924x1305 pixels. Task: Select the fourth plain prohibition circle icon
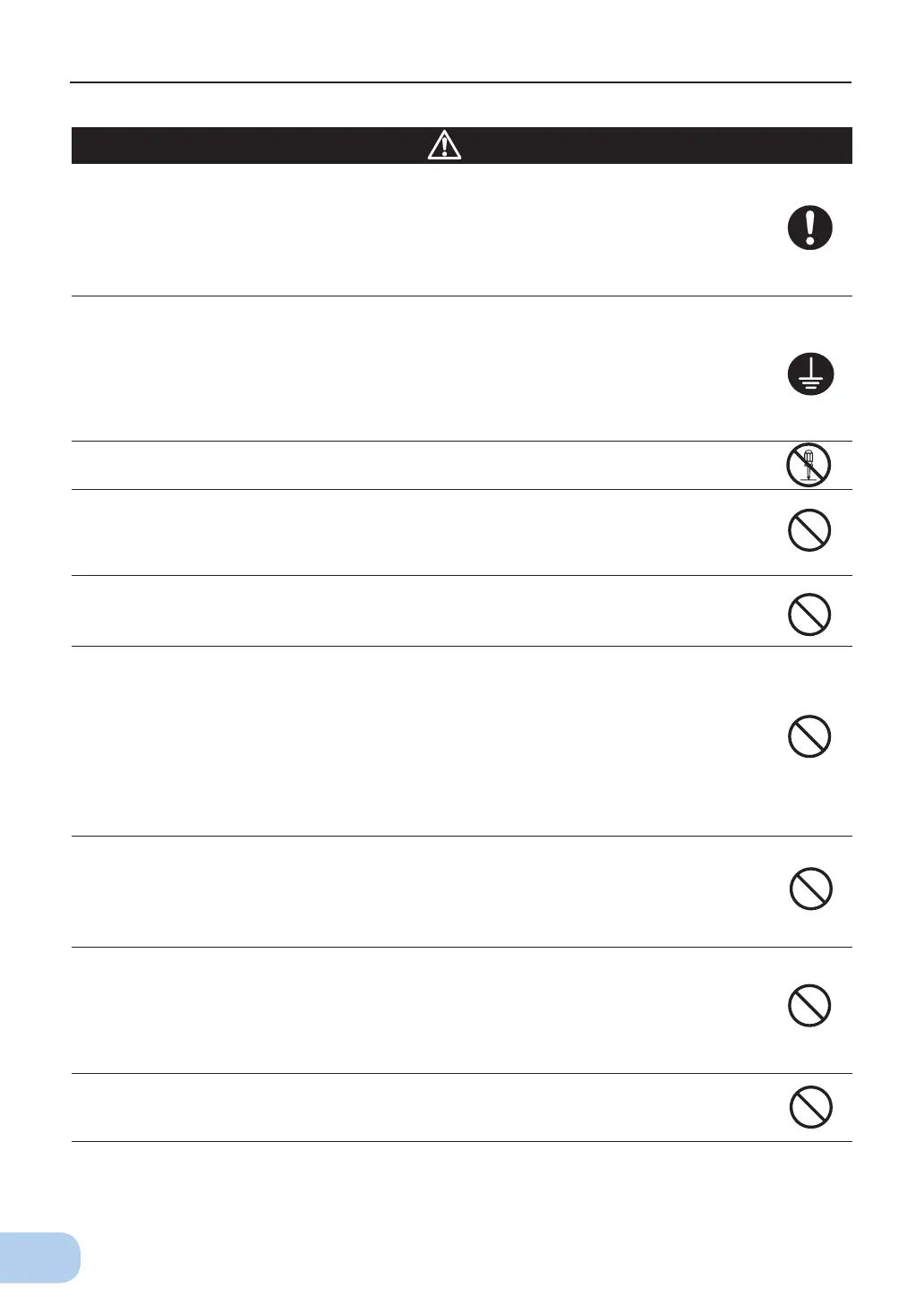811,889
